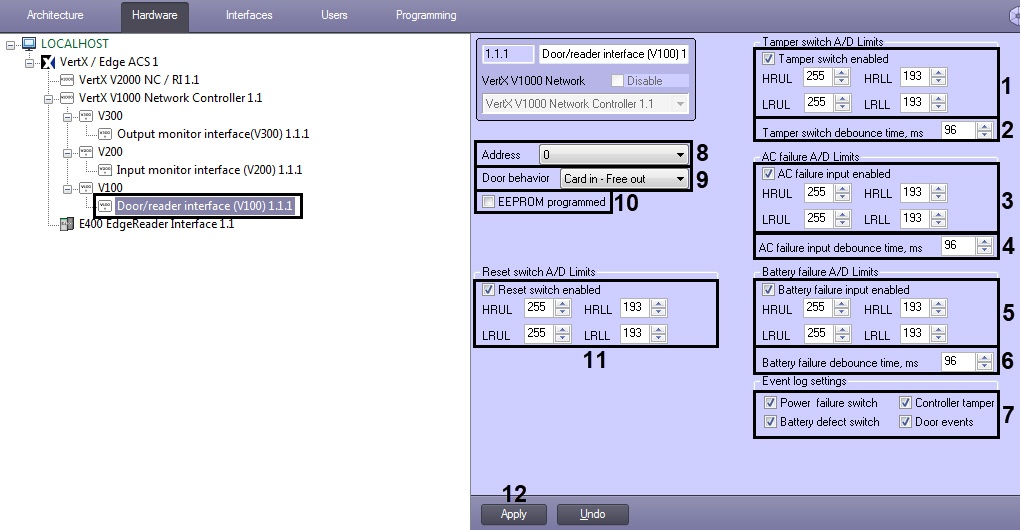Click the VertX V1000 Network Controller 1.1 icon
Viewport: 1020px width, 530px height.
[67, 98]
